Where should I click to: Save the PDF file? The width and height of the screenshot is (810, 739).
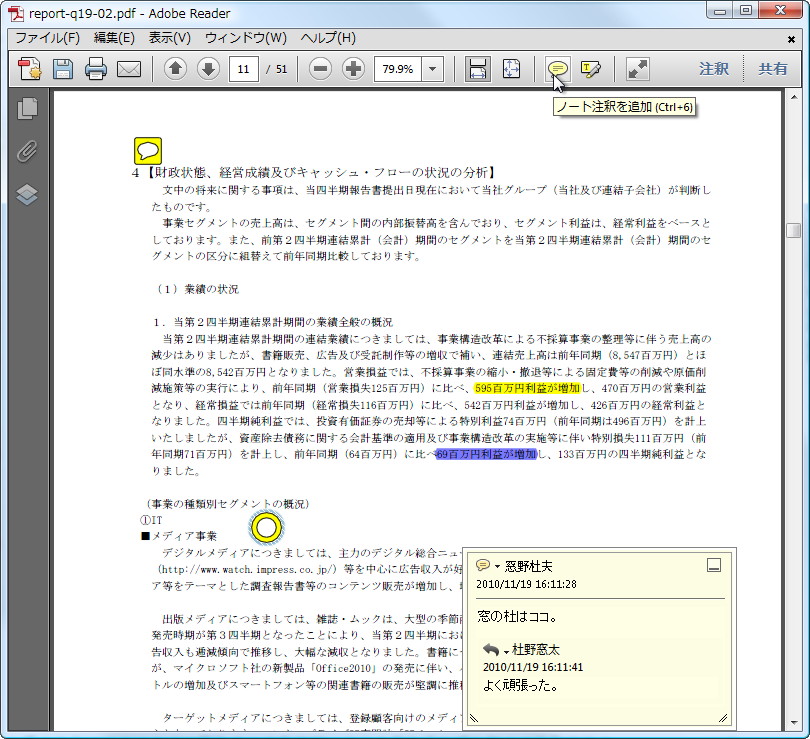pyautogui.click(x=61, y=69)
